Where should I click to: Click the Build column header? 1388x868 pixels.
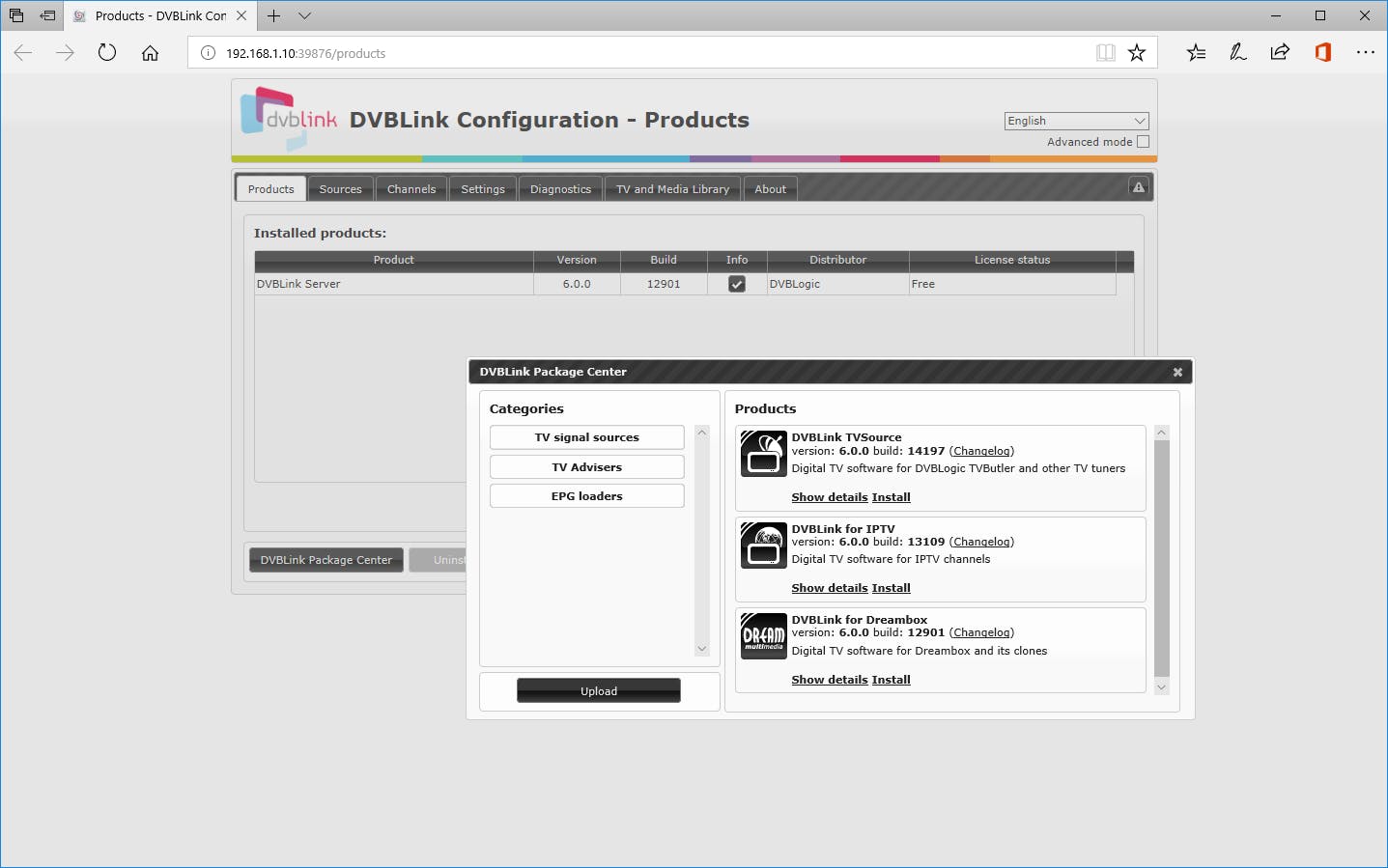tap(664, 260)
